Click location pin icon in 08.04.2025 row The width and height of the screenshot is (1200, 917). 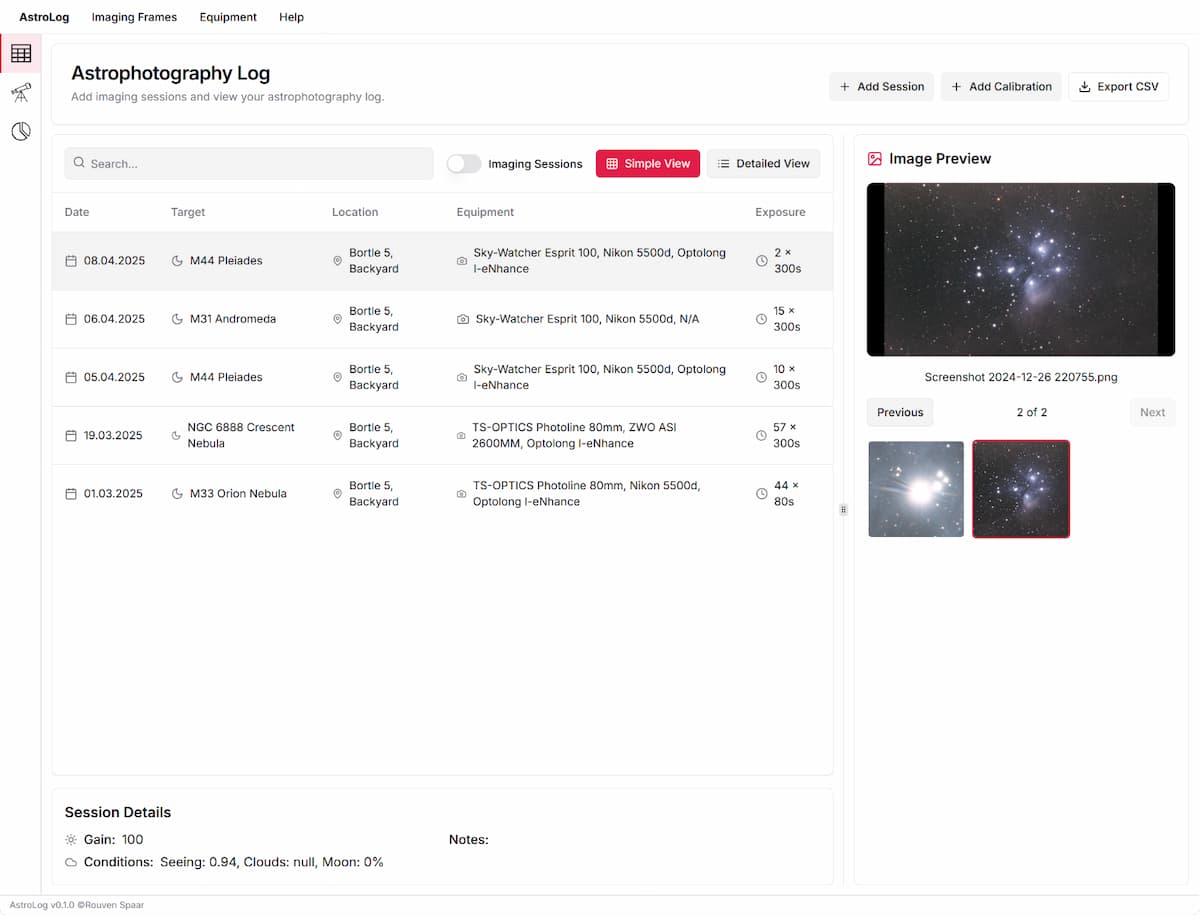[338, 261]
